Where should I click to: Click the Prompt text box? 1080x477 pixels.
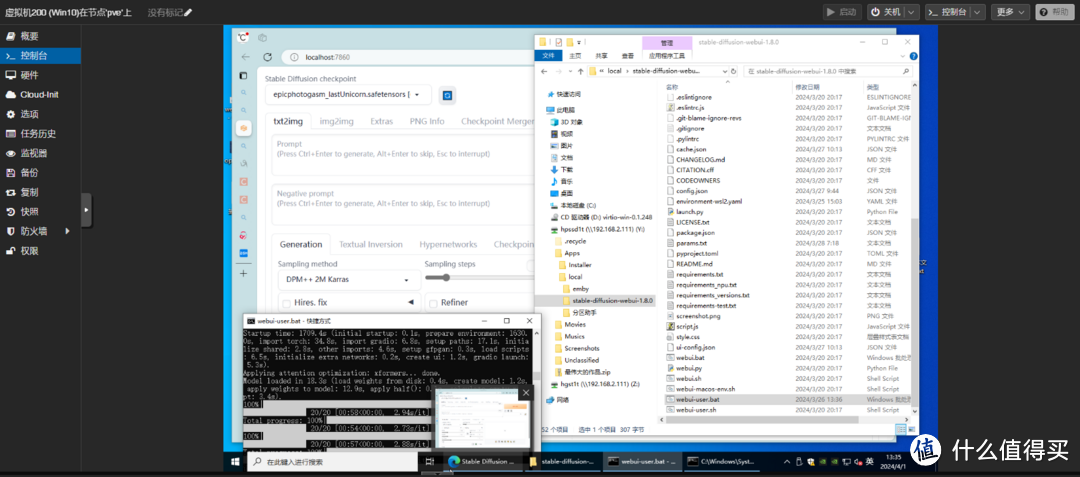coord(403,157)
